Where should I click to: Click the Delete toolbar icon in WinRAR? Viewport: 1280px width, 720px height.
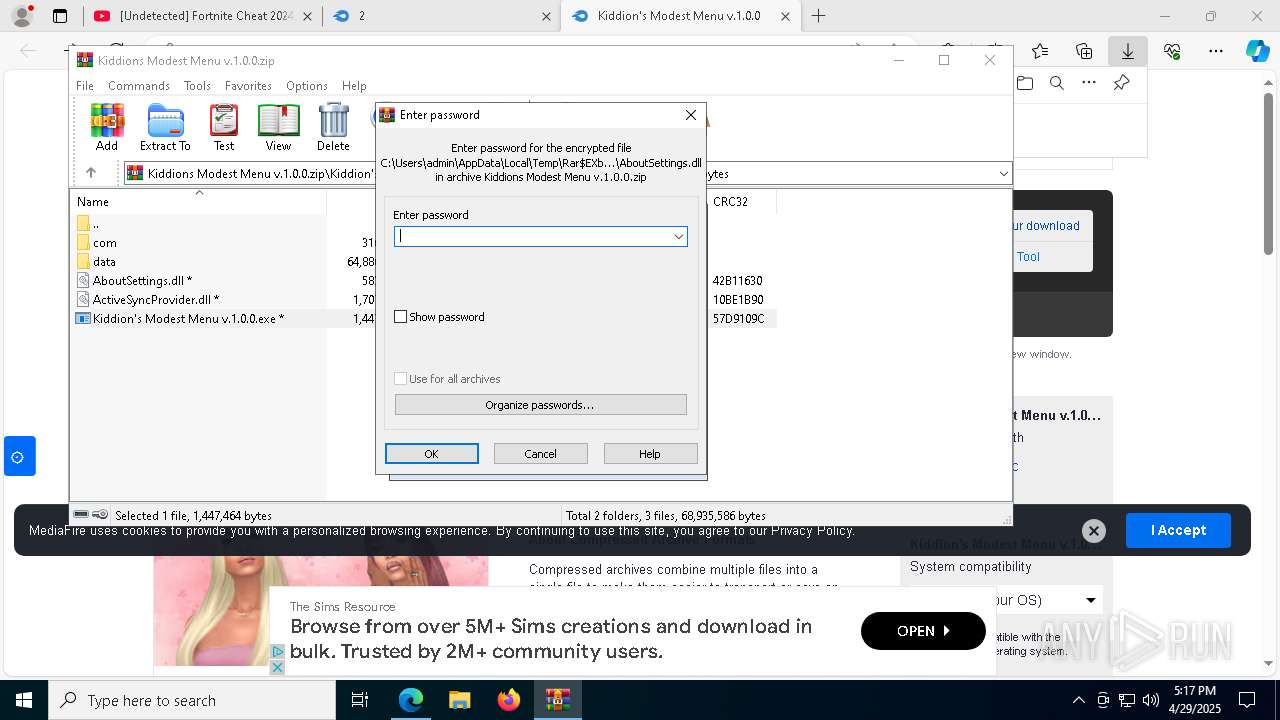coord(333,127)
